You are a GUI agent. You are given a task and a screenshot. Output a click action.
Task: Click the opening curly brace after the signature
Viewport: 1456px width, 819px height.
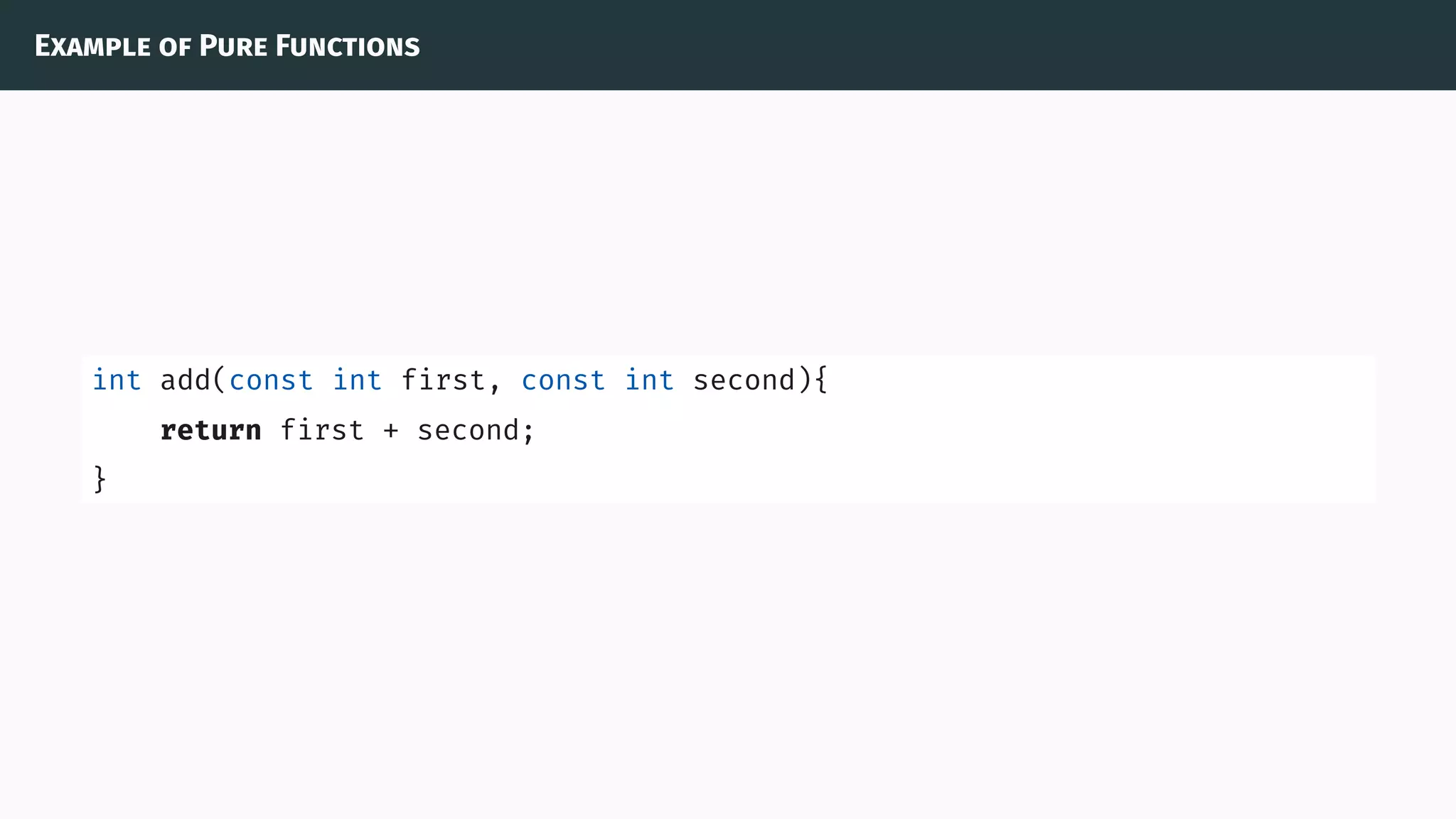(821, 380)
